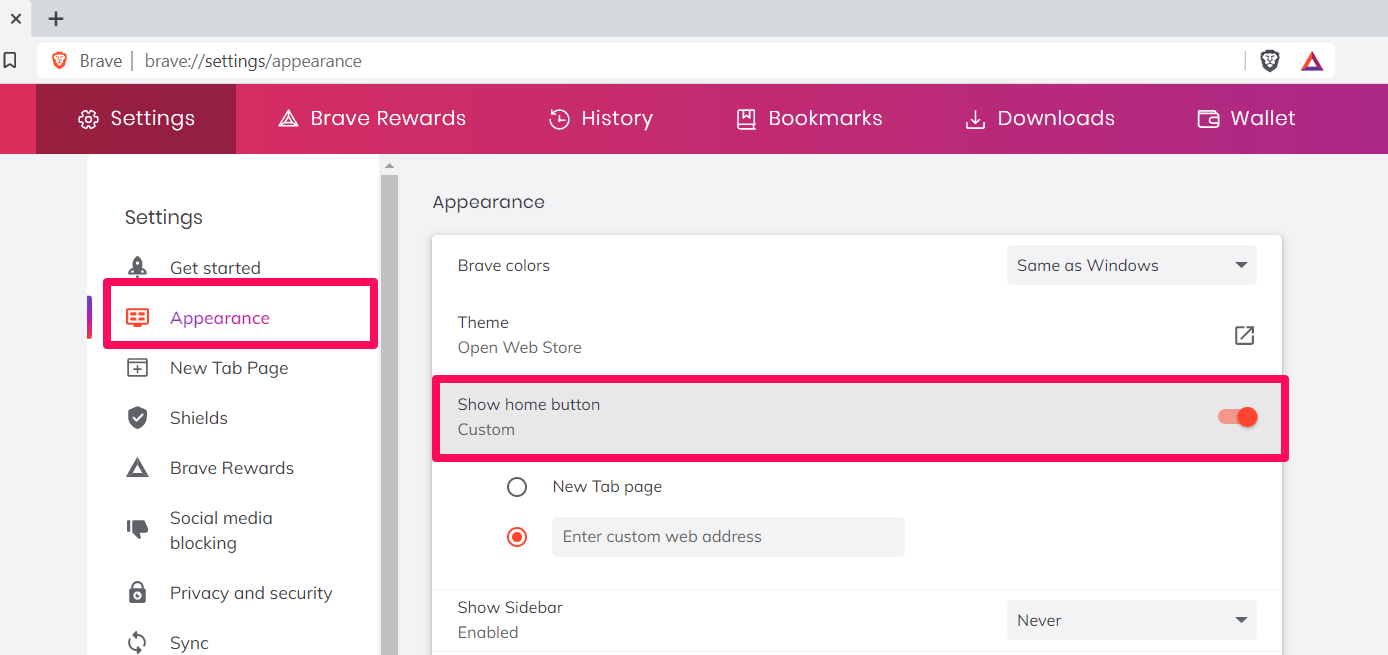This screenshot has height=655, width=1388.
Task: Open the Wallet tab
Action: 1246,119
